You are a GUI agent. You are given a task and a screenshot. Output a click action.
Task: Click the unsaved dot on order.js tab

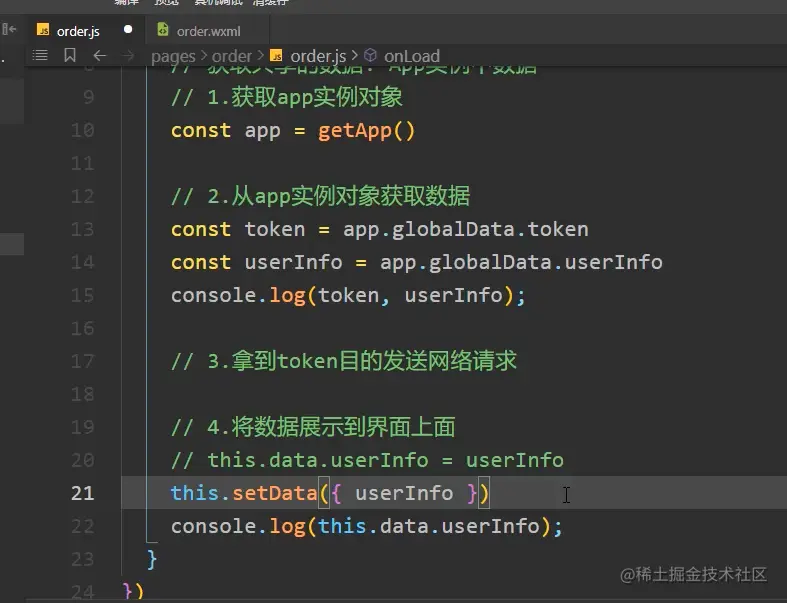tap(128, 30)
